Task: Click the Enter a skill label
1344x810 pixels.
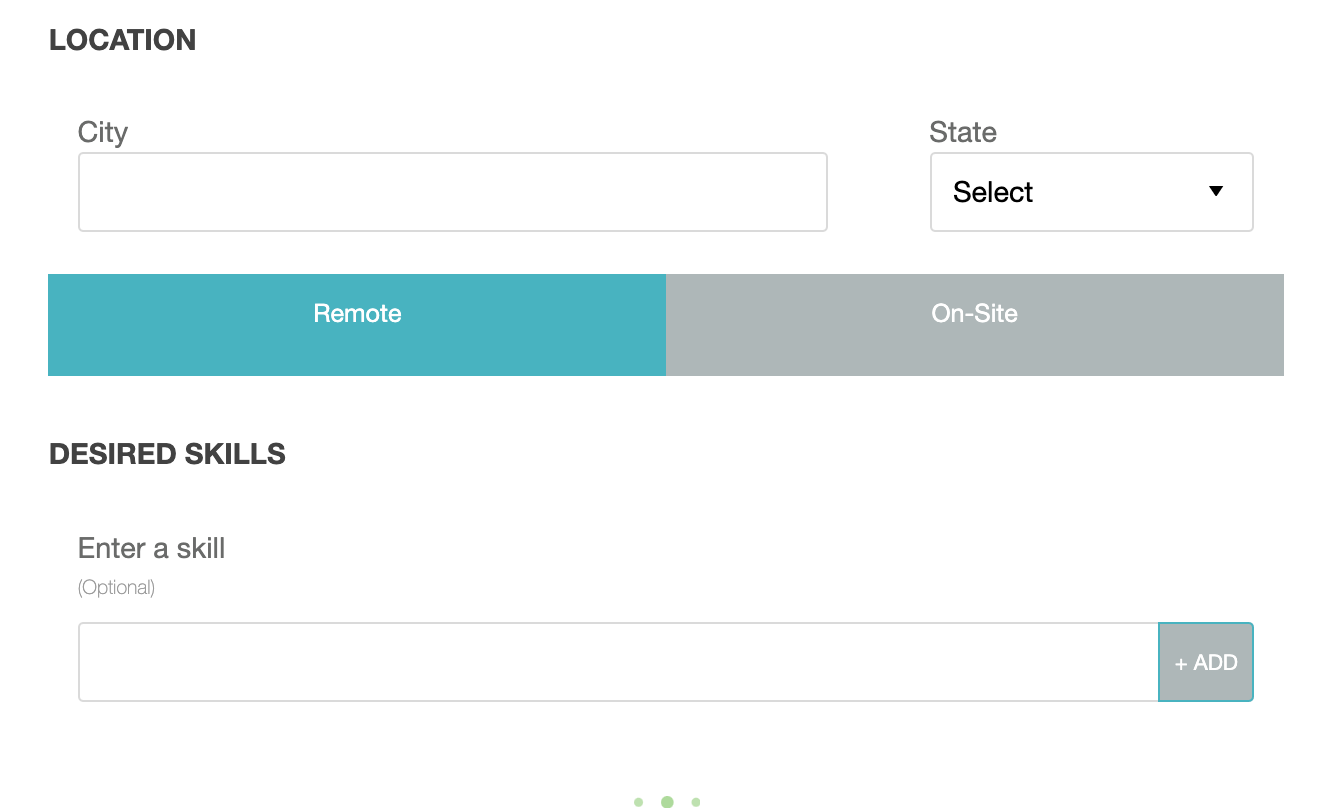Action: (x=152, y=548)
